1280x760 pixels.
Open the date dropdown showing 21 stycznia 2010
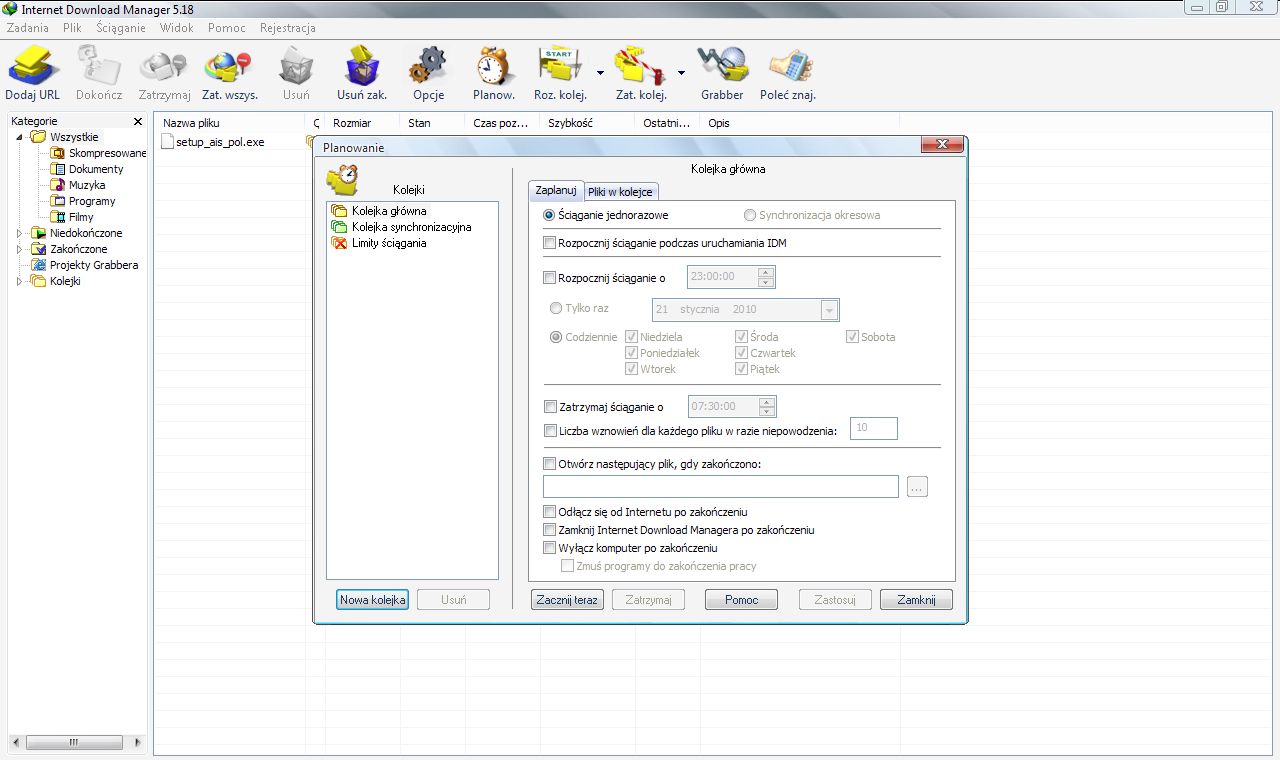tap(829, 310)
